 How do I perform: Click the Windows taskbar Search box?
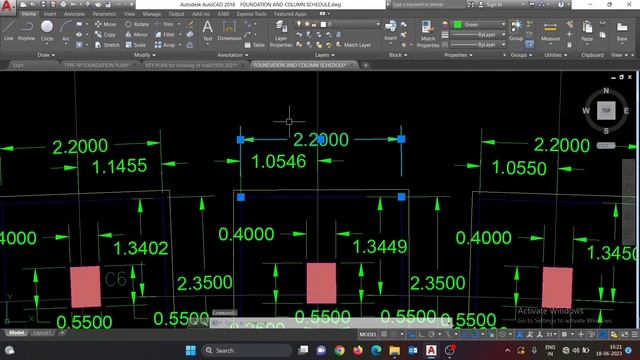[x=247, y=350]
